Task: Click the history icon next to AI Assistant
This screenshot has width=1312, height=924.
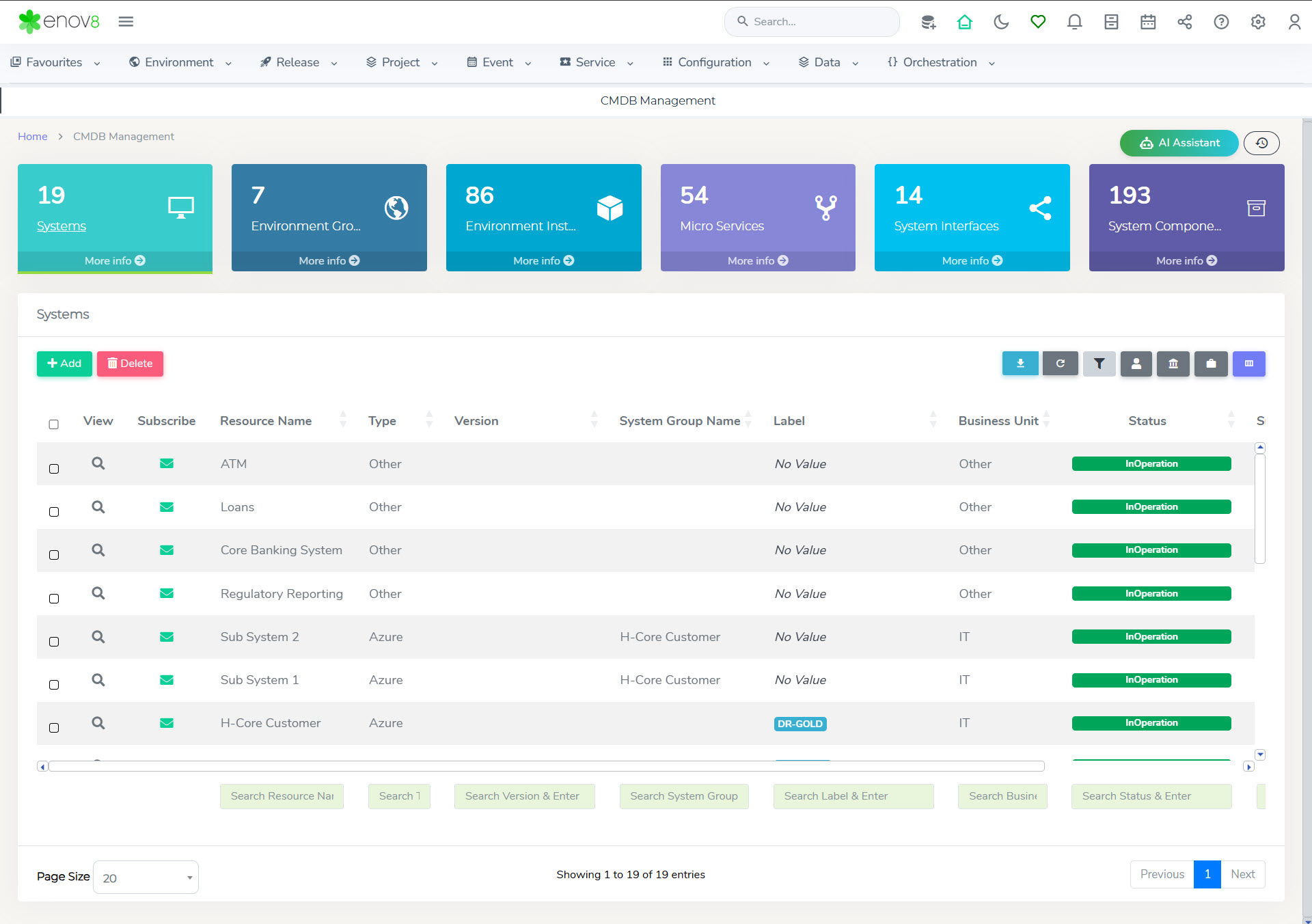Action: click(x=1261, y=143)
